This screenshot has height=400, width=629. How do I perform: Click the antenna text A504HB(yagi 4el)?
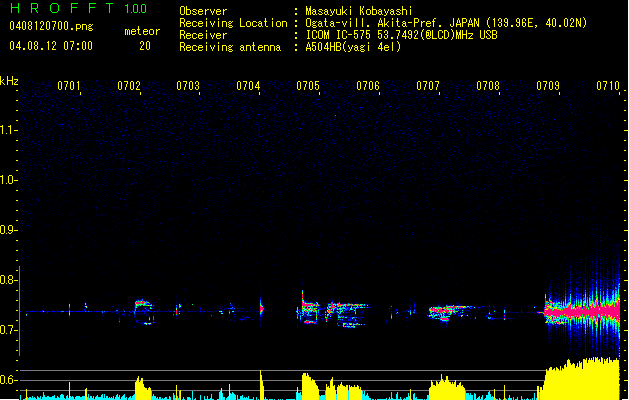[x=353, y=47]
